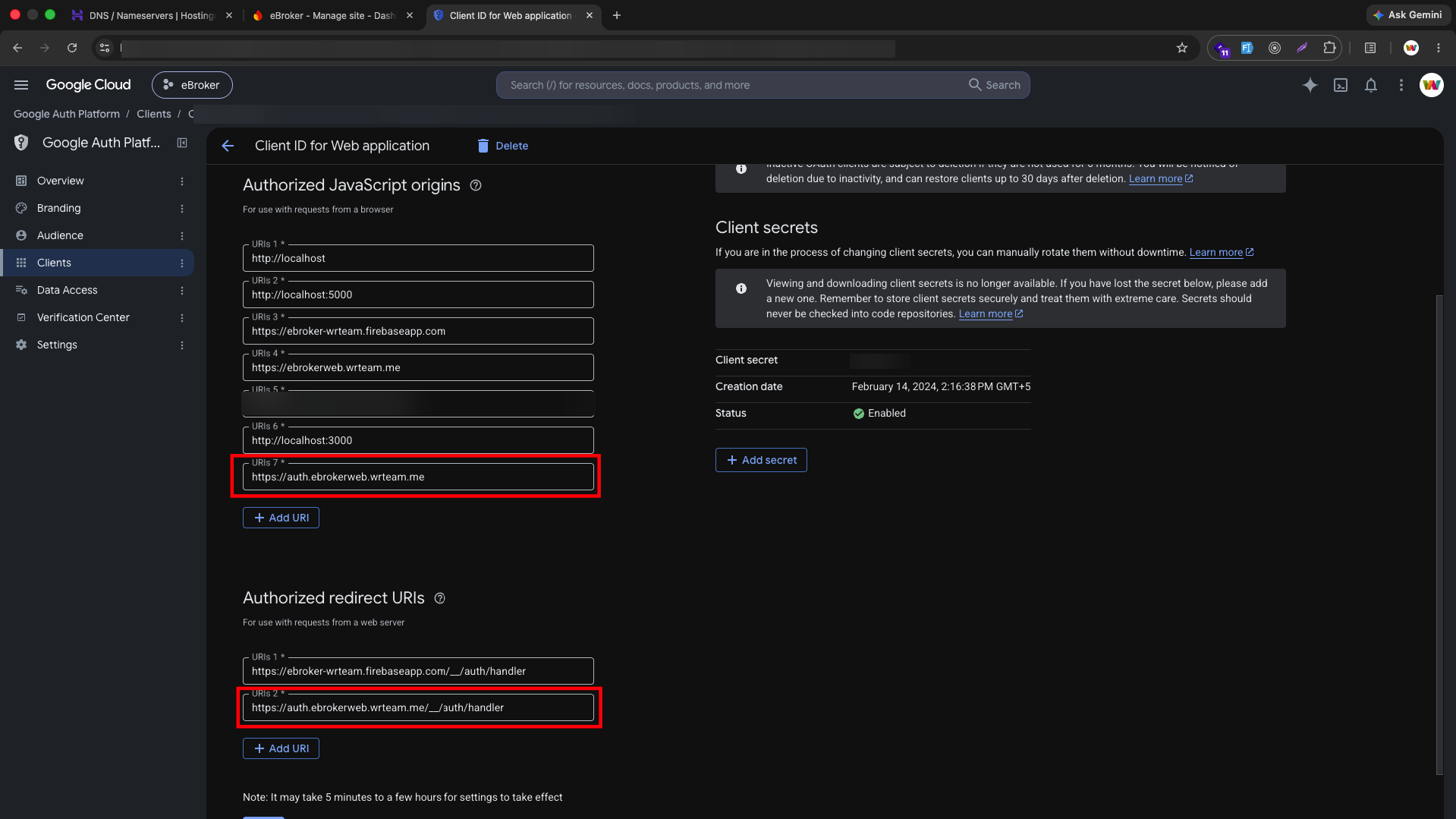
Task: Edit URIs 7 auth.ebrokerweb.wrteam.me origin field
Action: tap(418, 477)
